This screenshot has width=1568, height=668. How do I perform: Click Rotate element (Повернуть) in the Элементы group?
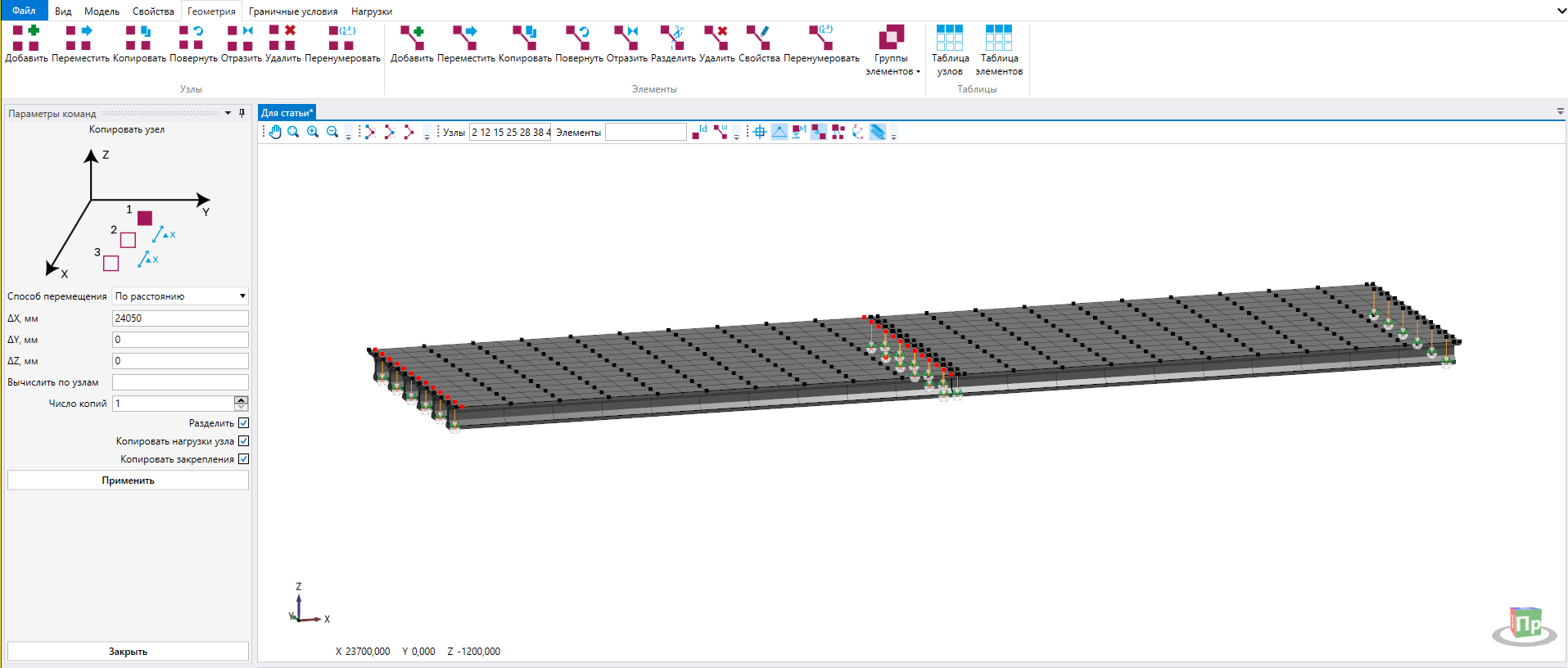579,44
